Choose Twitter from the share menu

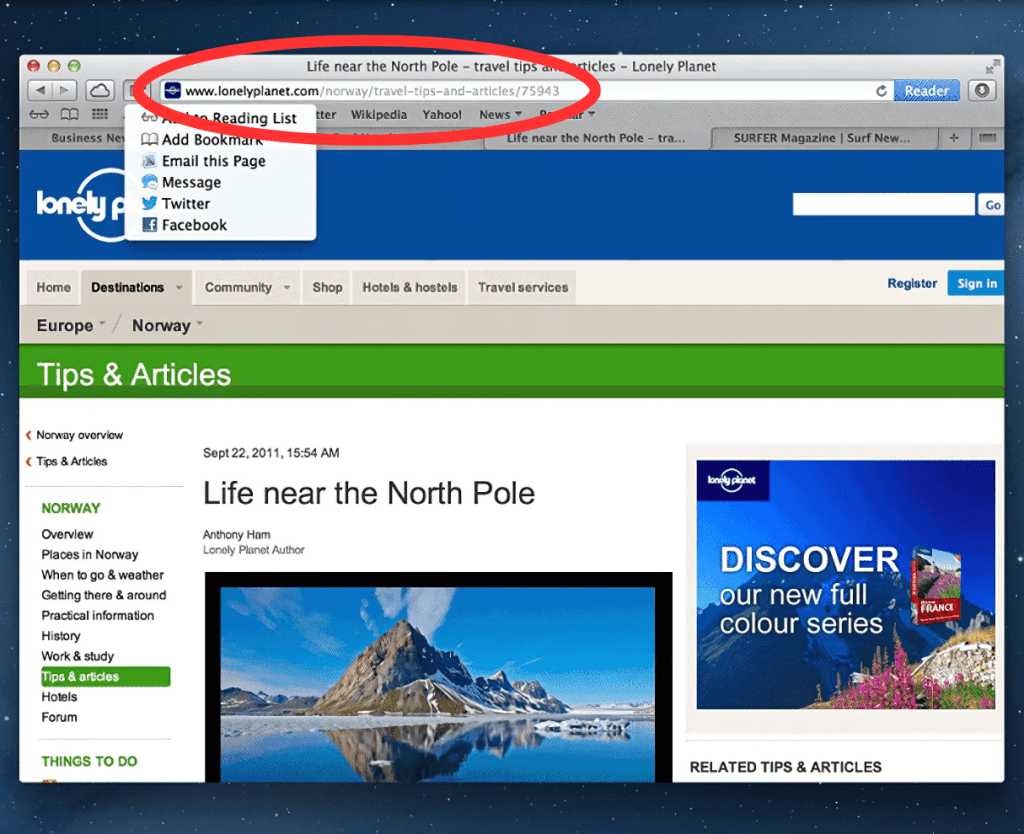tap(186, 204)
